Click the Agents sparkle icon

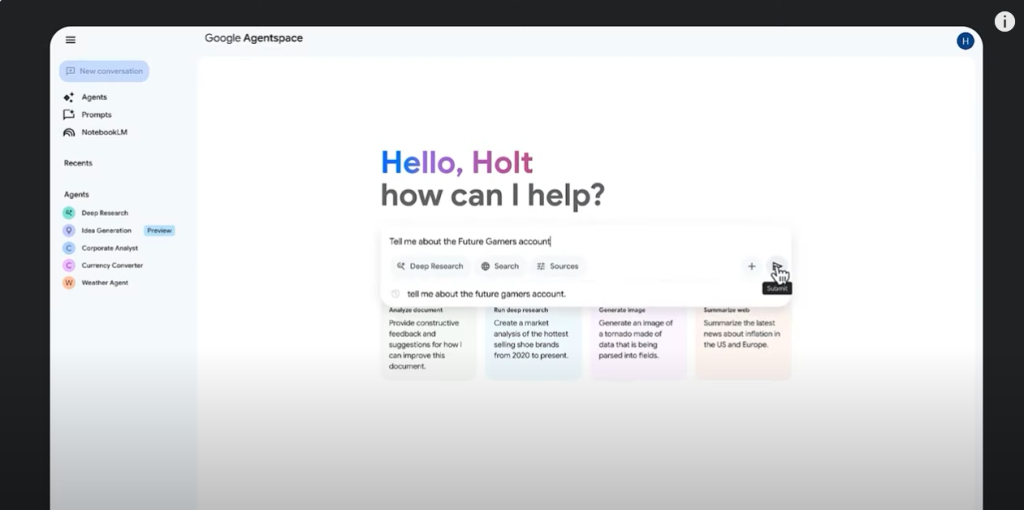tap(69, 97)
